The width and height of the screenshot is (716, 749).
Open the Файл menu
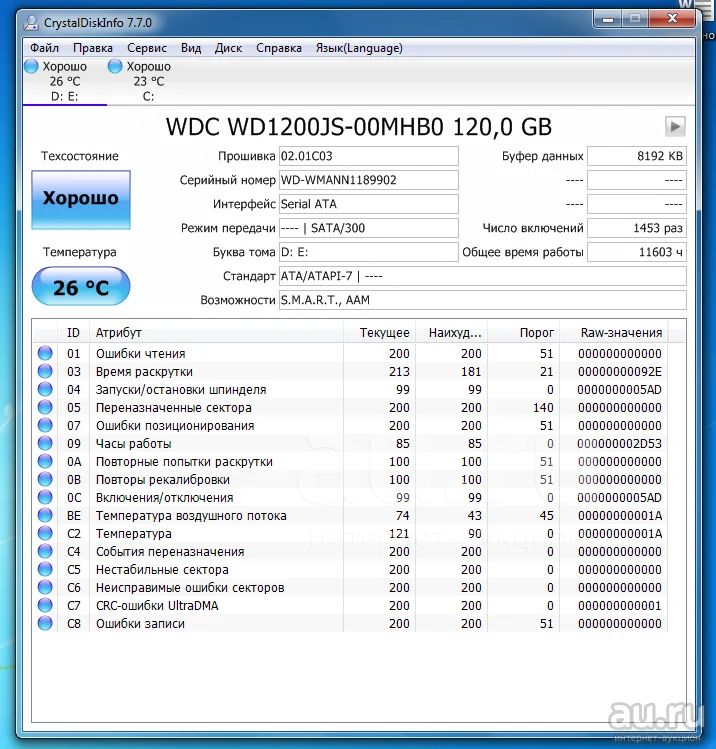44,48
